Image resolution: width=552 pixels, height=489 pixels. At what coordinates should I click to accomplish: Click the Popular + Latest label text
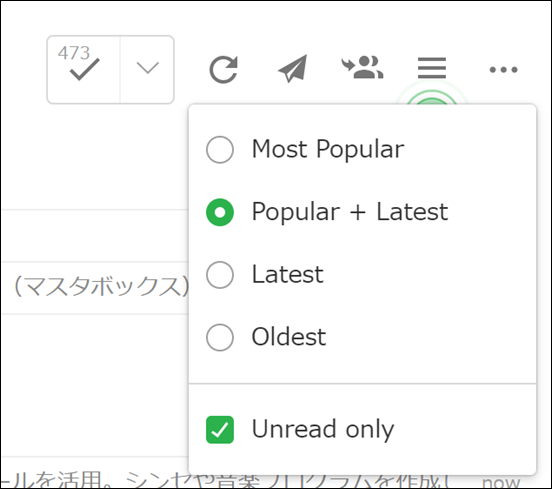(350, 212)
